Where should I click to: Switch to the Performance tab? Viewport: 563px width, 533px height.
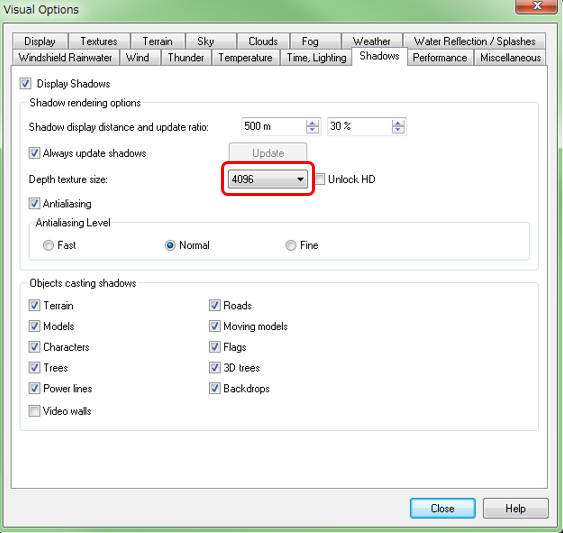440,57
